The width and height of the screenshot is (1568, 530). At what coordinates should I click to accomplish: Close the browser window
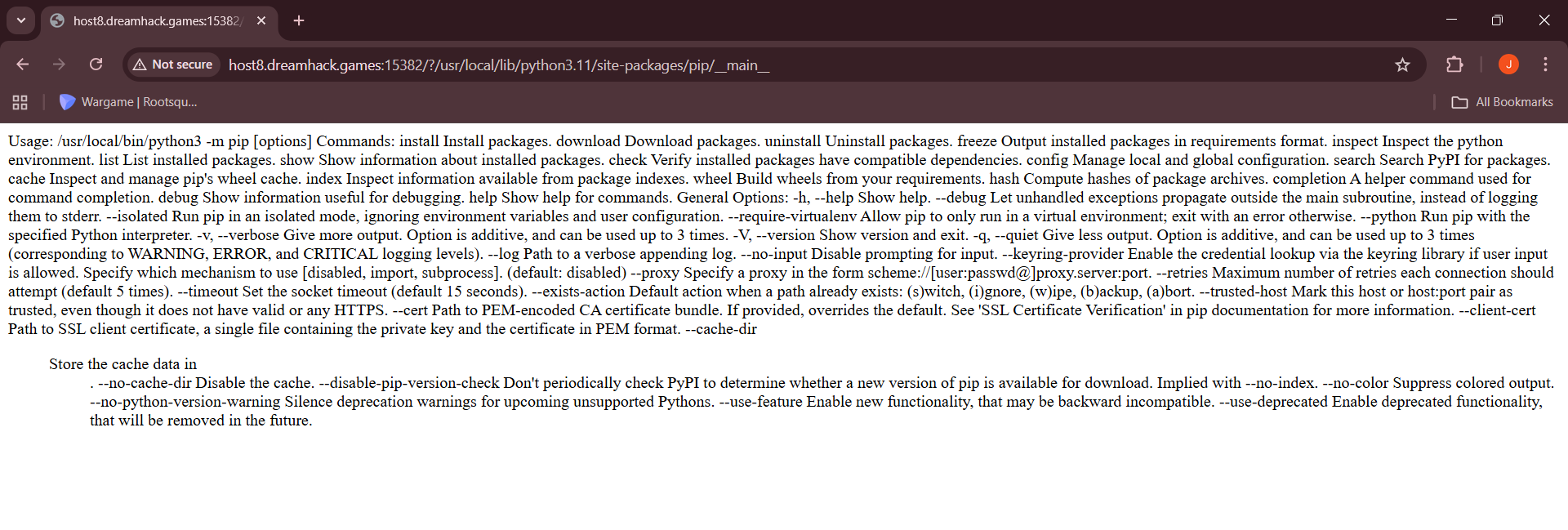point(1543,20)
